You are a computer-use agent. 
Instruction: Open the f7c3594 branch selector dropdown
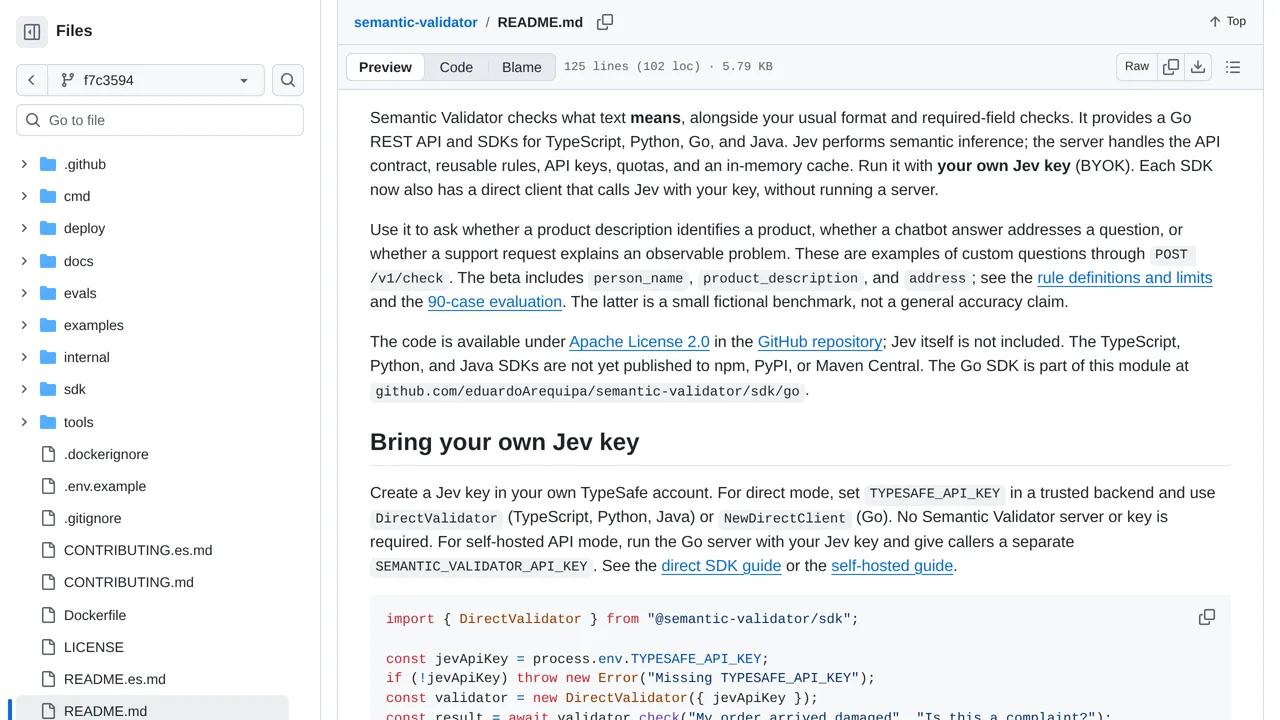click(x=156, y=80)
